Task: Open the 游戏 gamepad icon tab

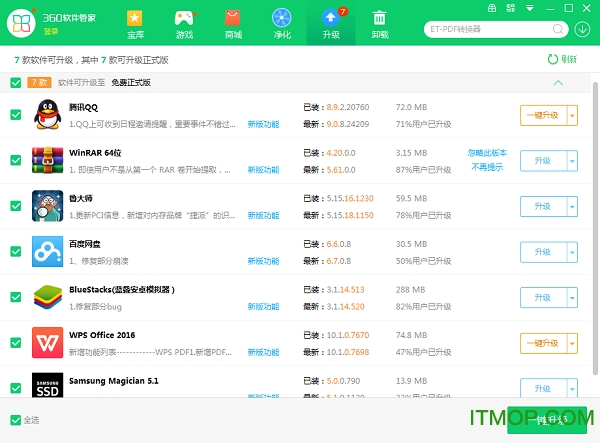Action: click(184, 25)
